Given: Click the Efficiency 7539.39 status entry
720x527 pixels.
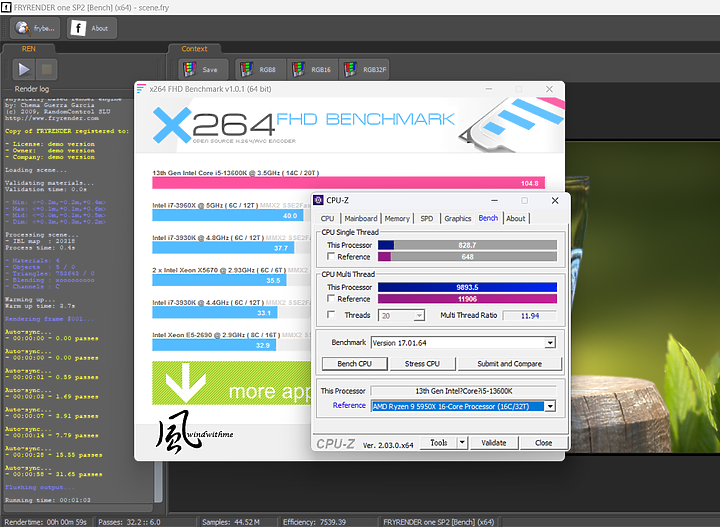Looking at the screenshot, I should pyautogui.click(x=315, y=522).
